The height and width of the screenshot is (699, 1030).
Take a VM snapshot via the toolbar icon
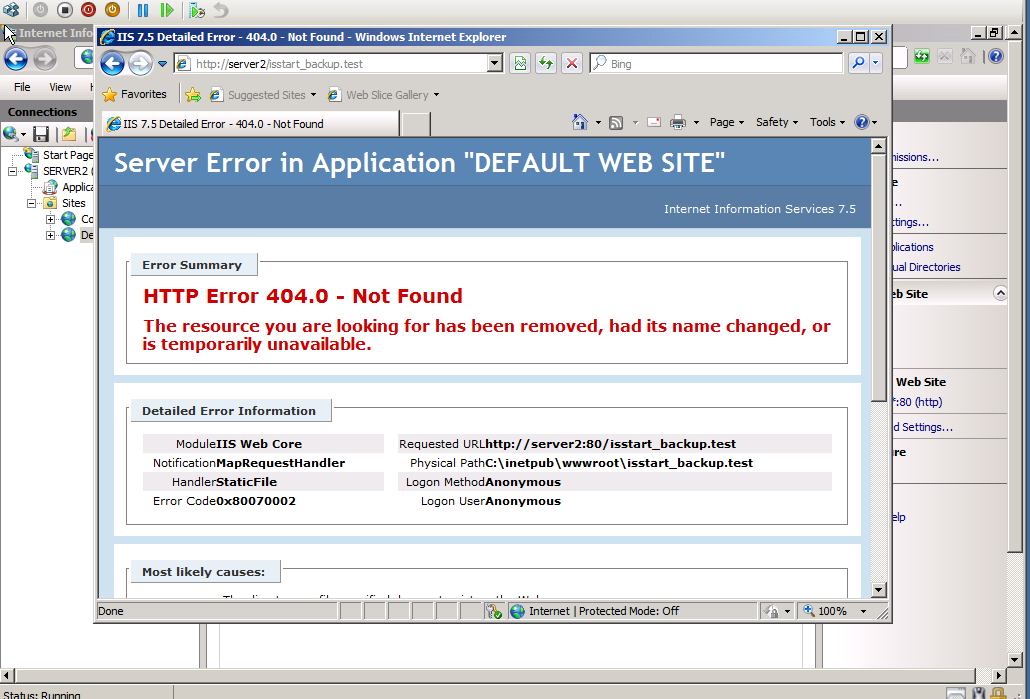point(196,10)
